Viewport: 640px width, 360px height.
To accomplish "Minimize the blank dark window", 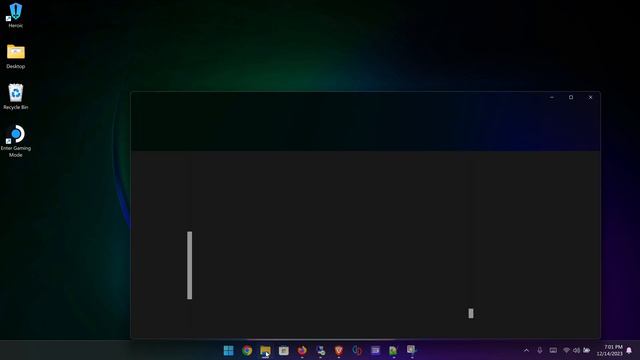I will coord(552,97).
